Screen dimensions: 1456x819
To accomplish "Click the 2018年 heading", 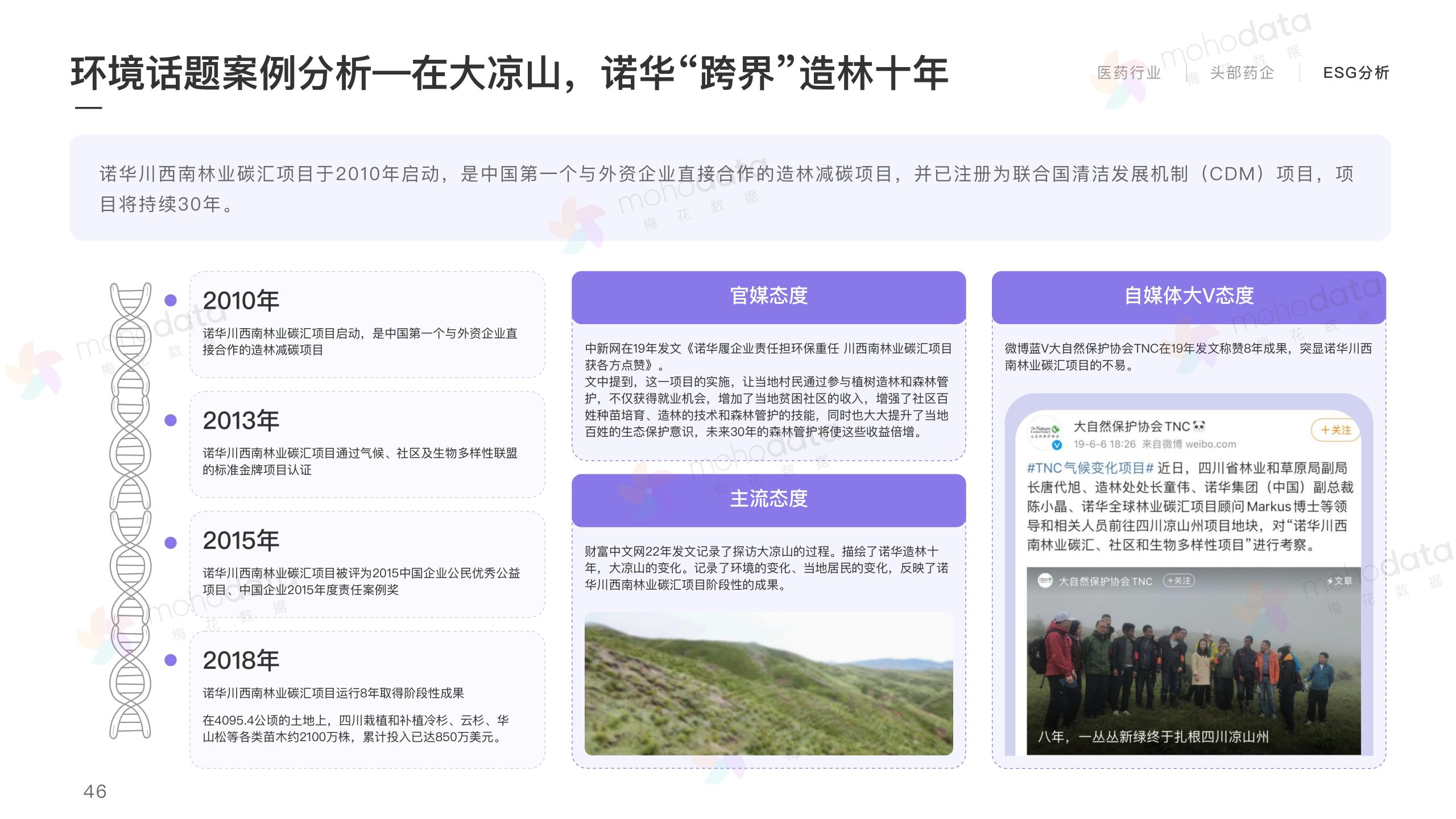I will tap(241, 660).
